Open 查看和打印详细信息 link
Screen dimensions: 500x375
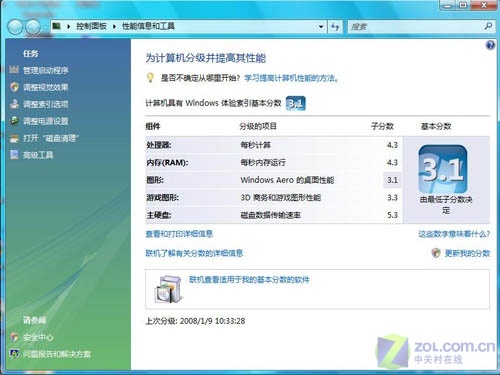coord(179,234)
